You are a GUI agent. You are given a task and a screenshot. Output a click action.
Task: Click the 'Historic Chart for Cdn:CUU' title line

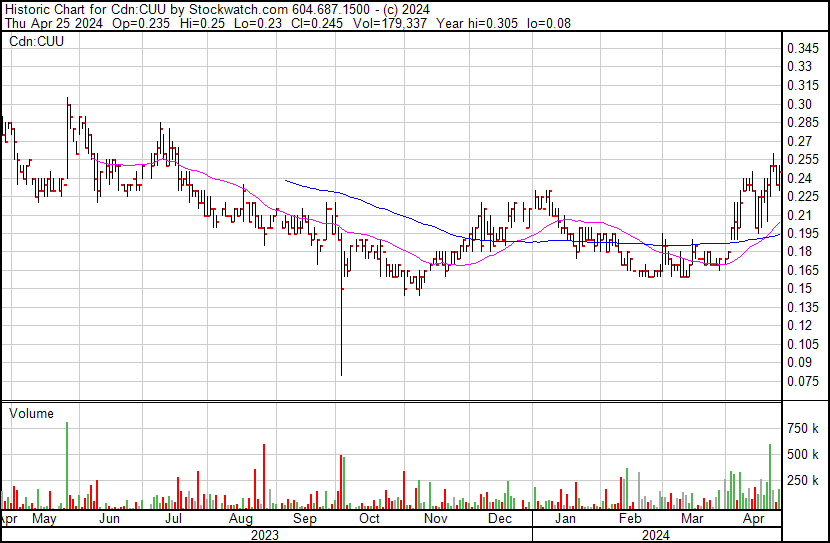tap(218, 10)
